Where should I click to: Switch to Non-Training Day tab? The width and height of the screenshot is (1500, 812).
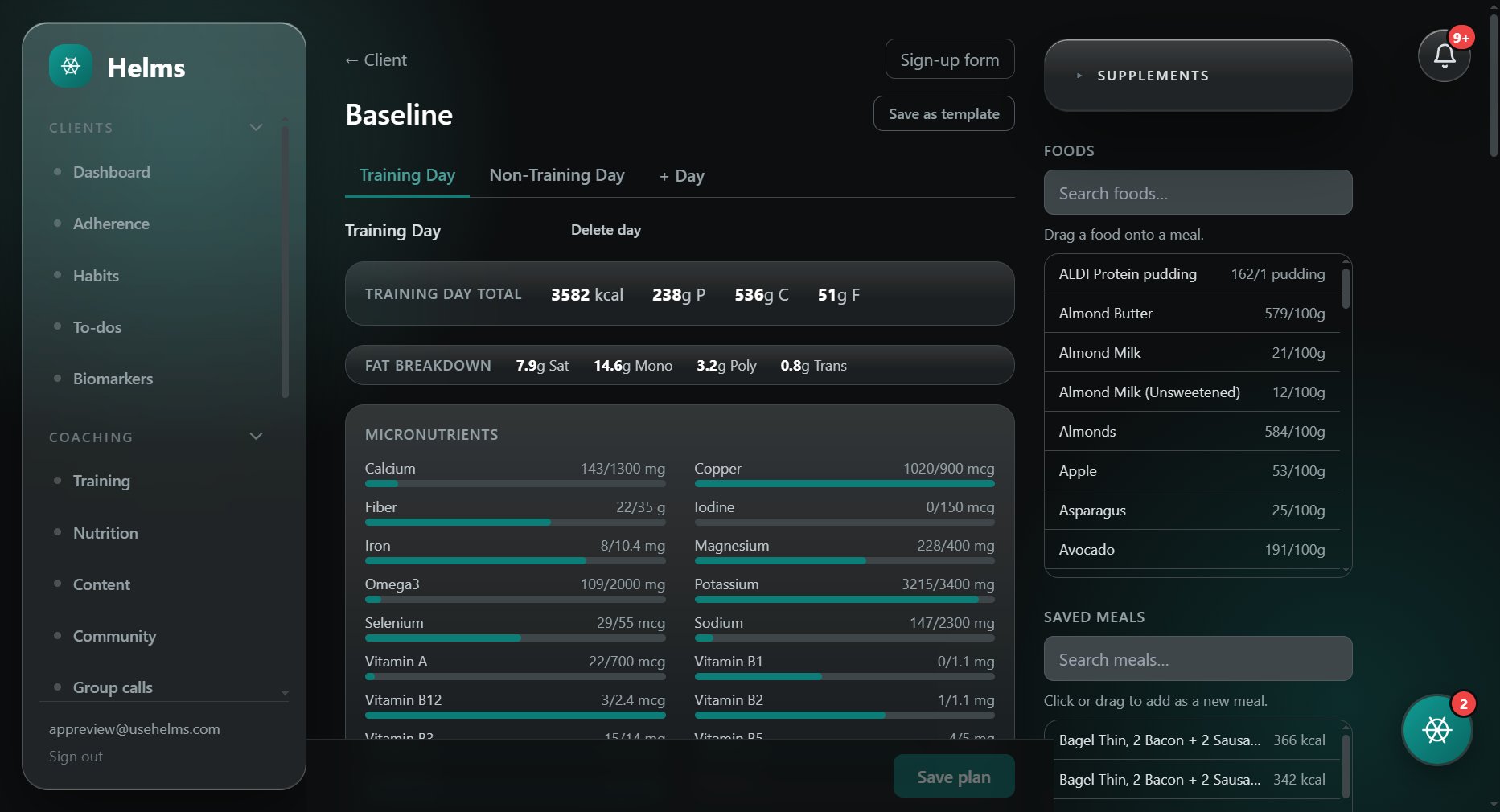tap(557, 175)
